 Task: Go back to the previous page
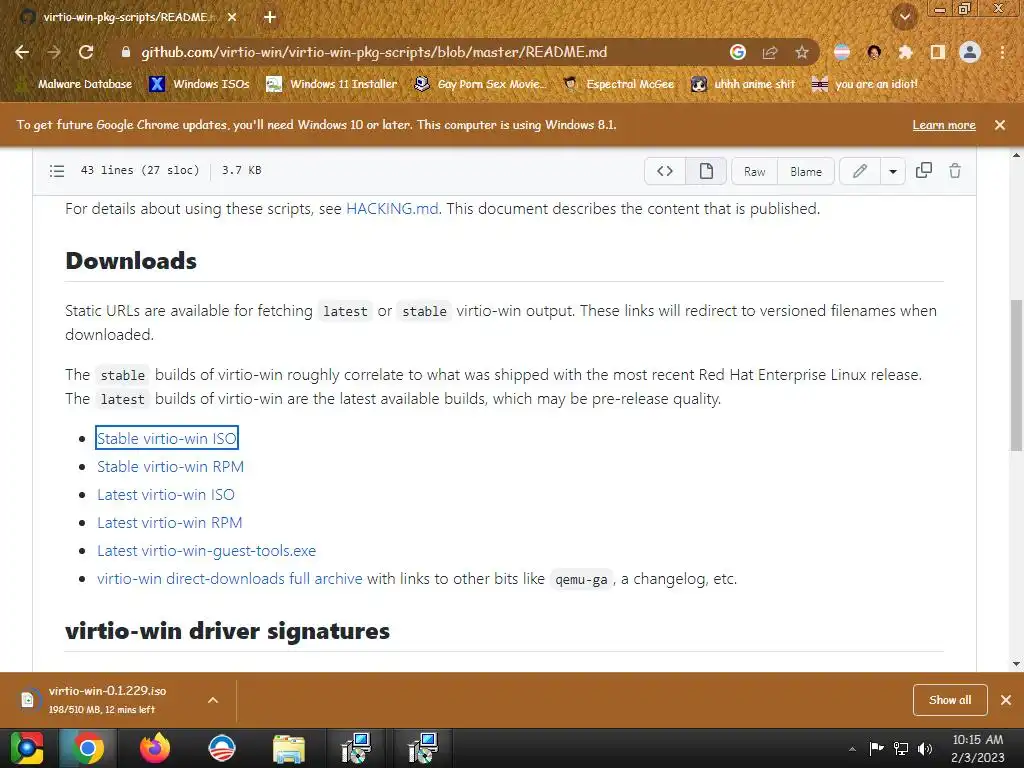22,52
